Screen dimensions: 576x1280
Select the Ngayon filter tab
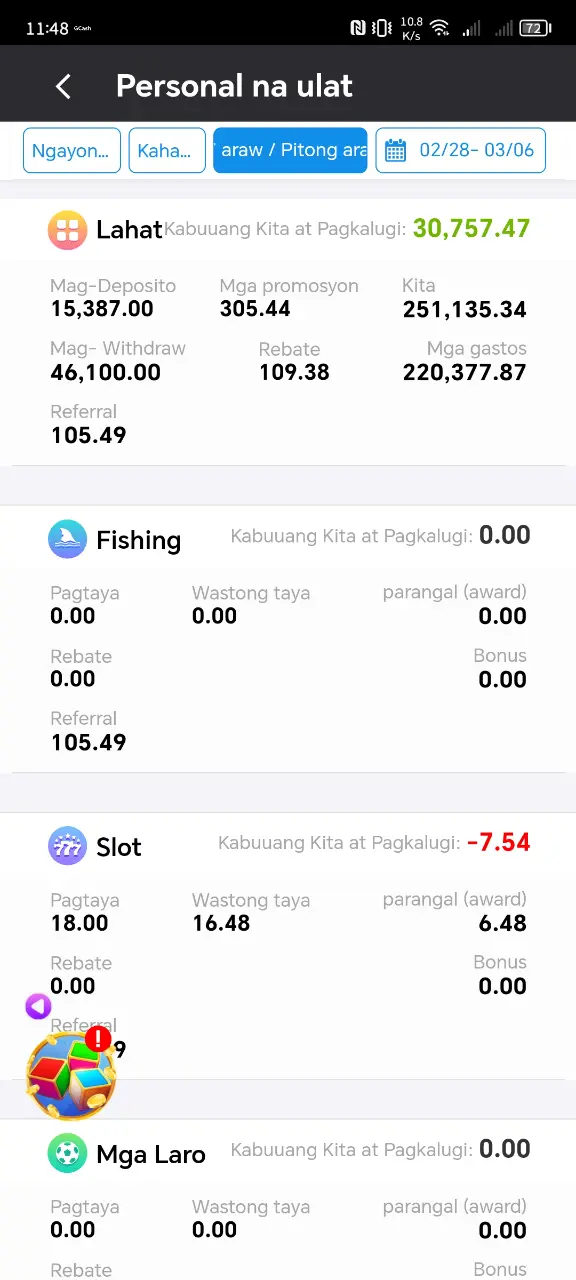72,151
